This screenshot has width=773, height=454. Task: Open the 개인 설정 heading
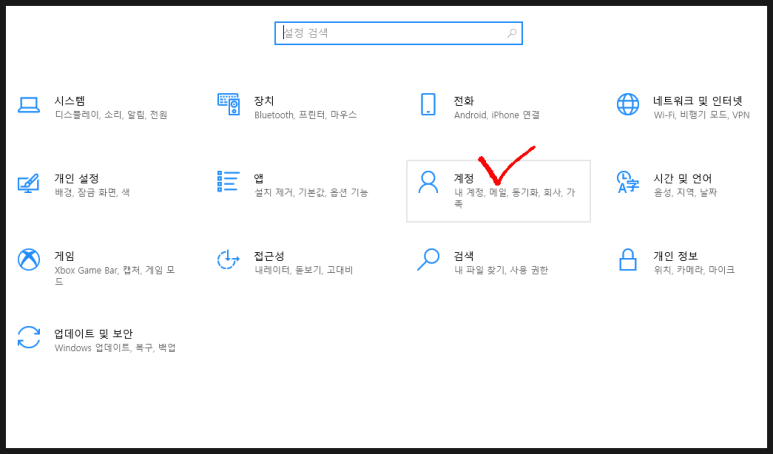(77, 178)
